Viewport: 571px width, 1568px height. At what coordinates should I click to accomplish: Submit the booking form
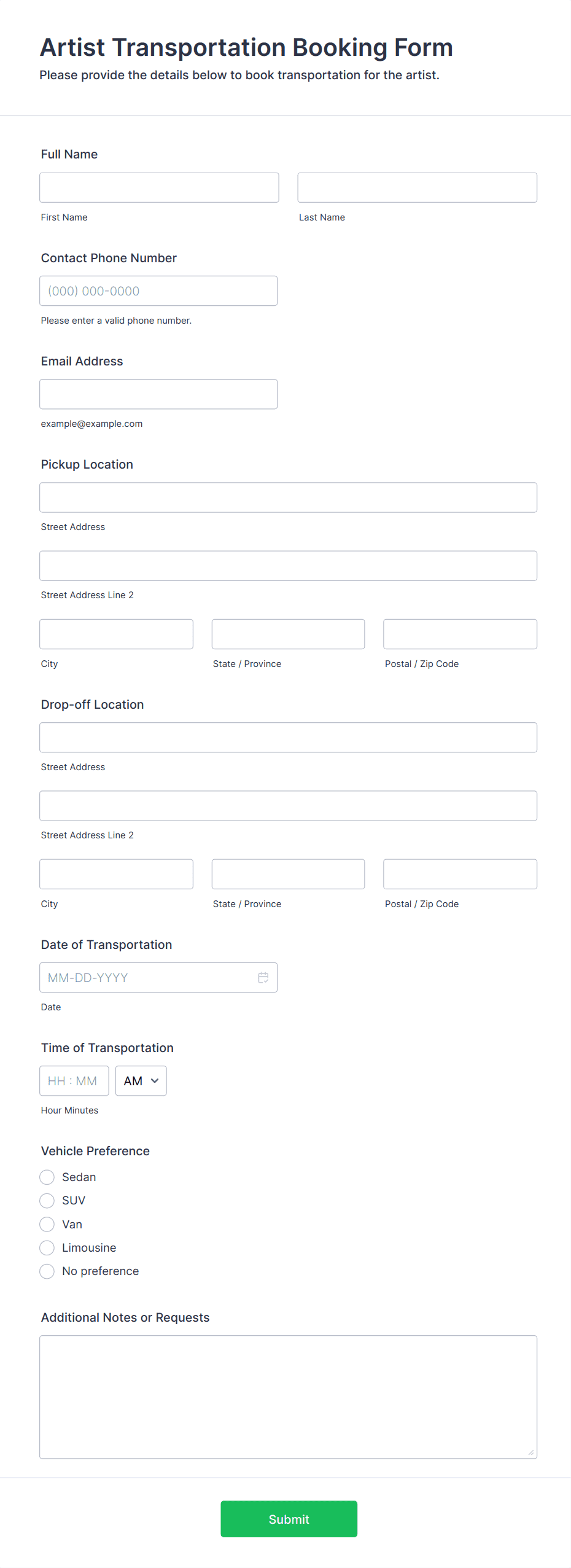click(x=289, y=1518)
